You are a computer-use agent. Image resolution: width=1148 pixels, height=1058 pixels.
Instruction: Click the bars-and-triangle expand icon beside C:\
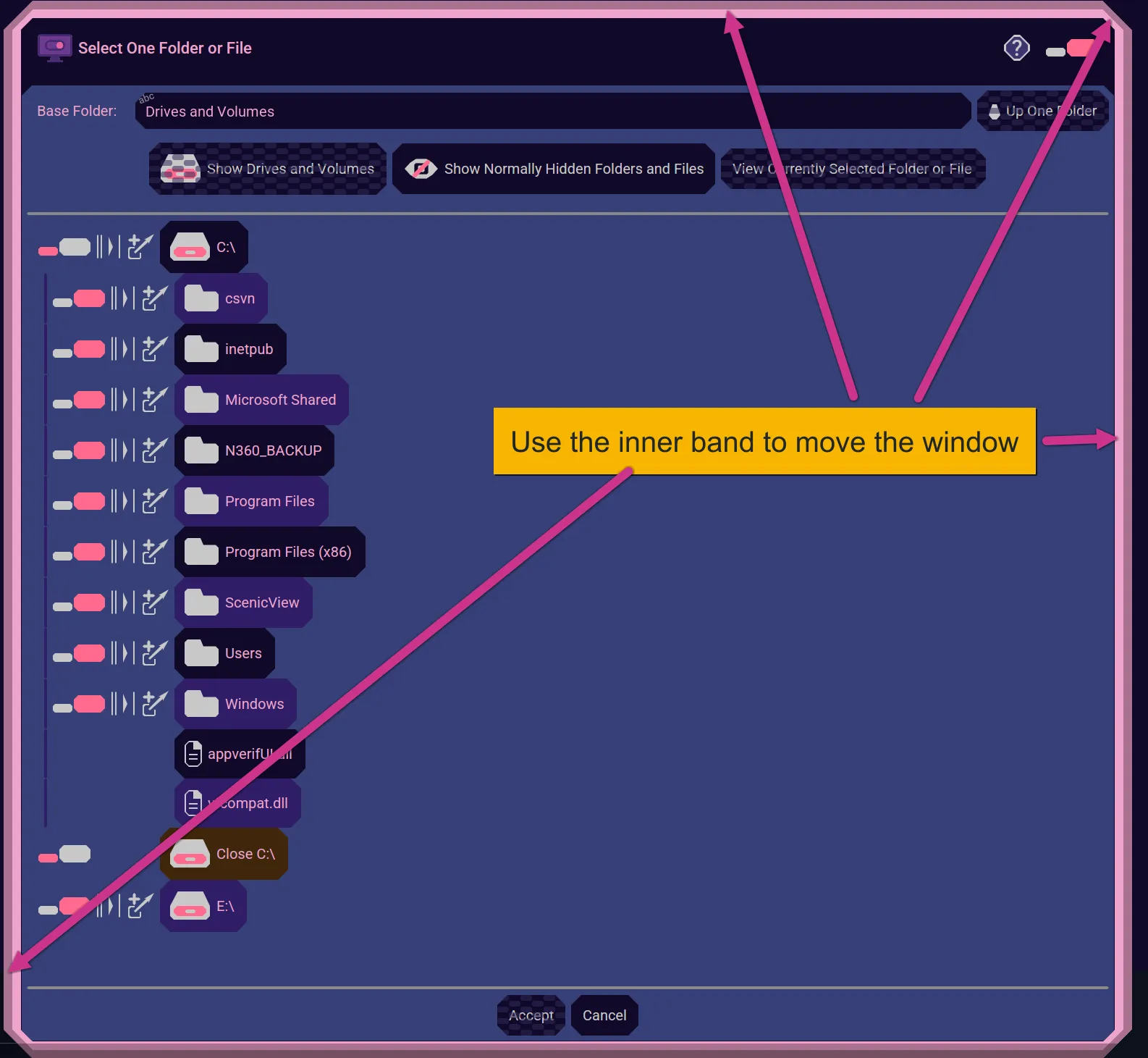[x=109, y=247]
